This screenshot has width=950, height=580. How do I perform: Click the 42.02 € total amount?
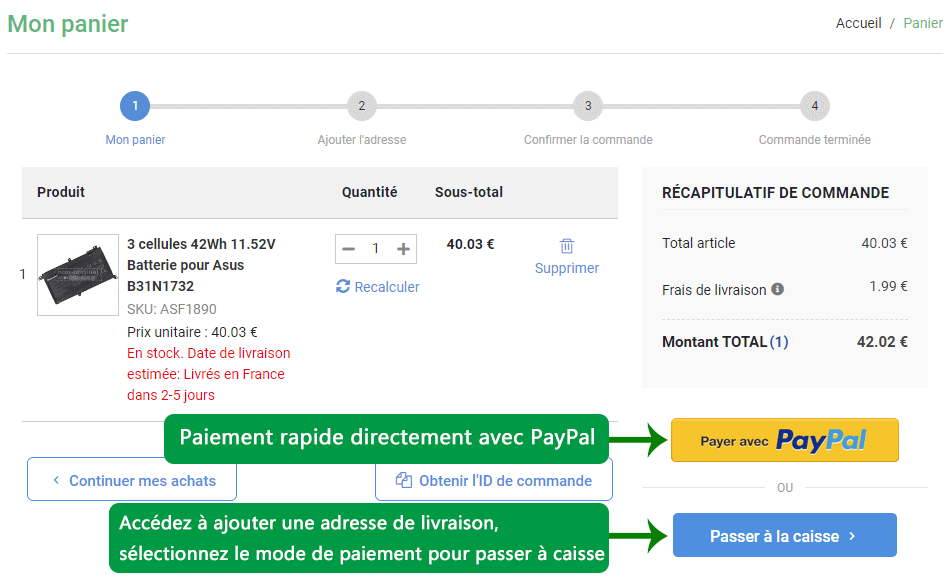pos(882,342)
